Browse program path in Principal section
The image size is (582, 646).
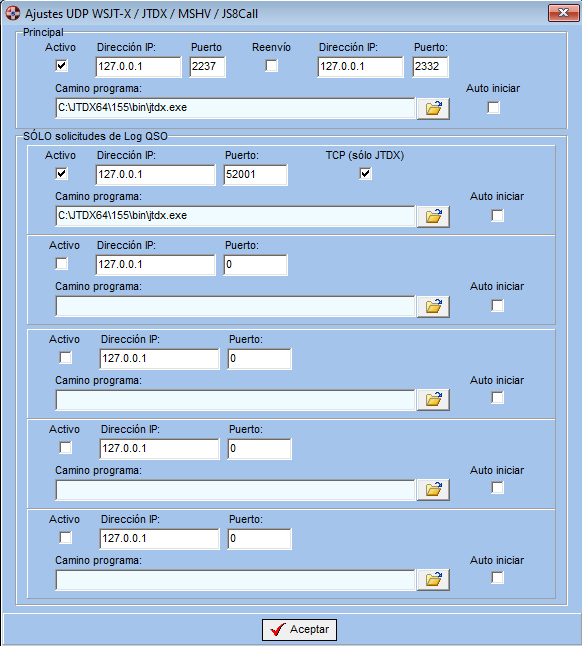[x=433, y=109]
